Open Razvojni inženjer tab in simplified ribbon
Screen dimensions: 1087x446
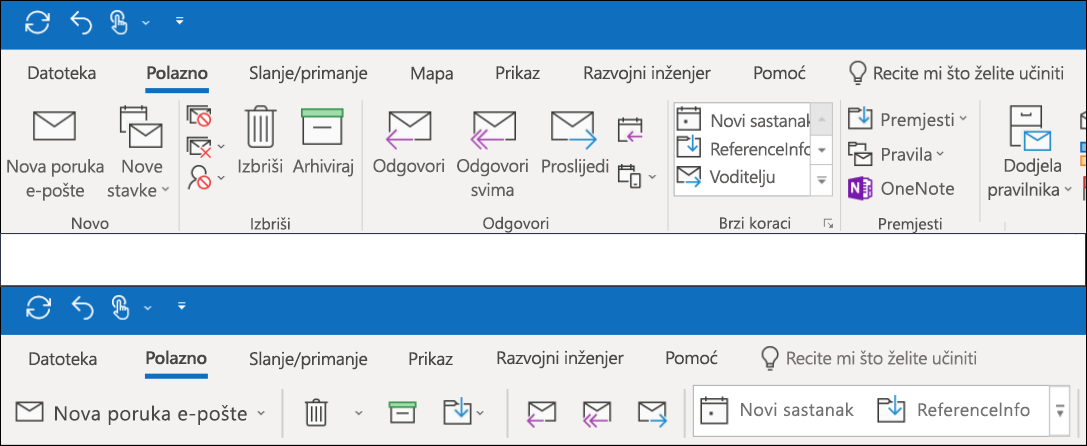560,359
